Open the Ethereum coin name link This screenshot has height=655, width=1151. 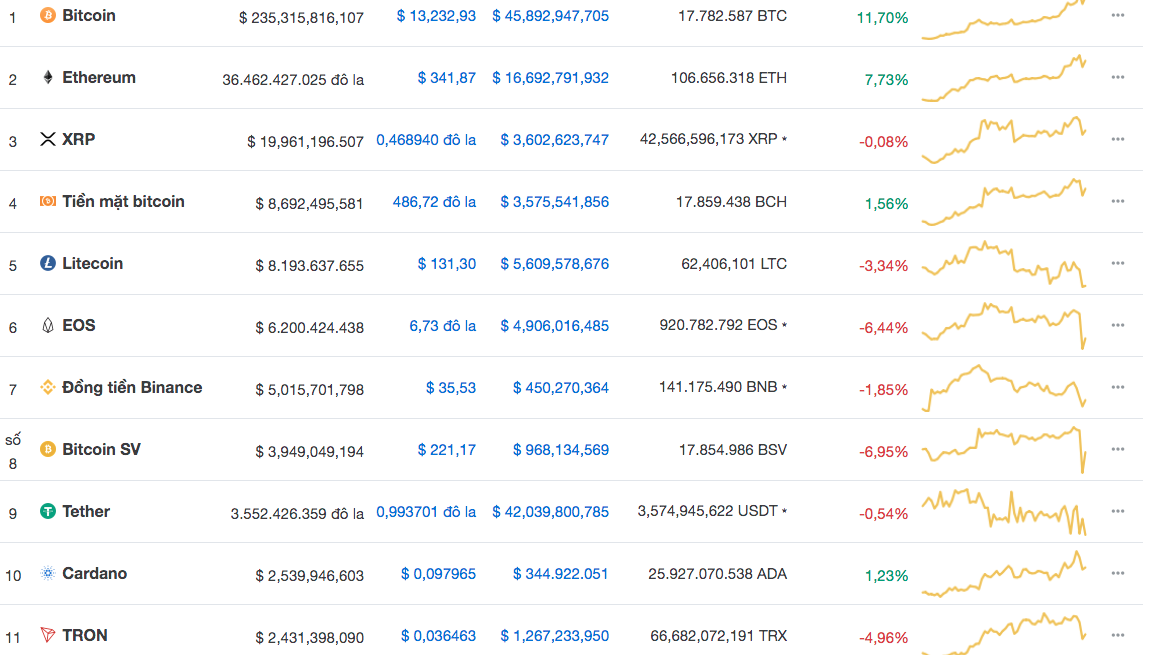click(99, 77)
